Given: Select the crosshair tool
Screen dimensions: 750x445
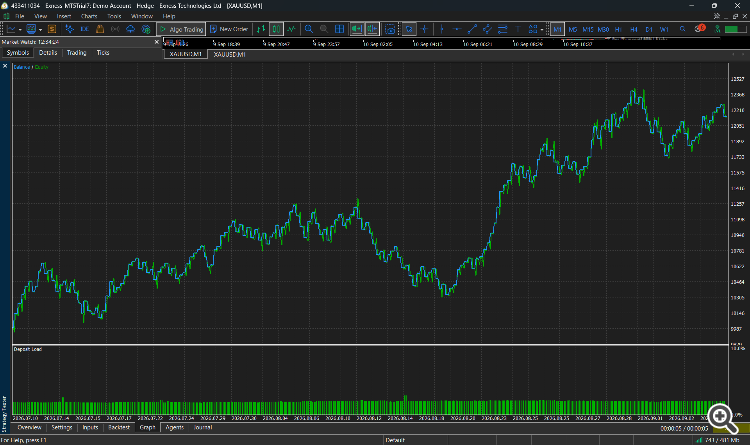Looking at the screenshot, I should (424, 29).
